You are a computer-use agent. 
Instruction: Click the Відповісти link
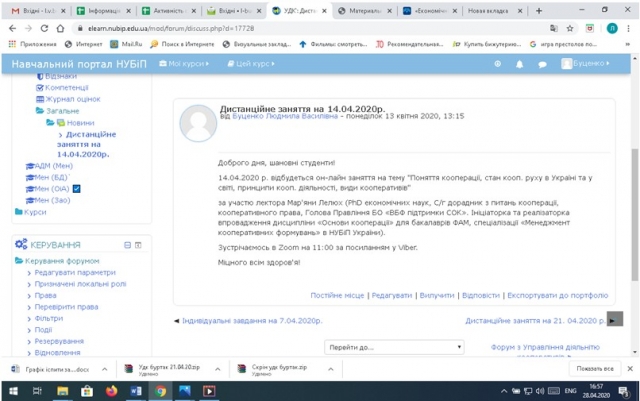pos(481,295)
